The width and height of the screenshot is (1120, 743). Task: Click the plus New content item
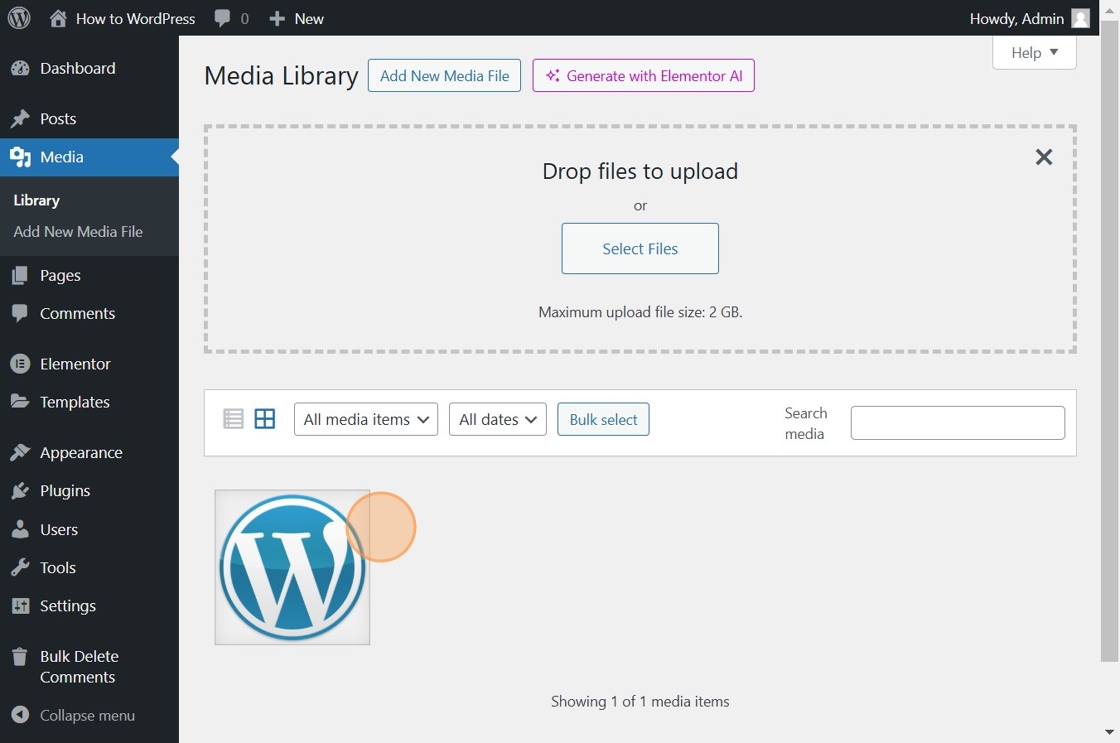point(296,19)
